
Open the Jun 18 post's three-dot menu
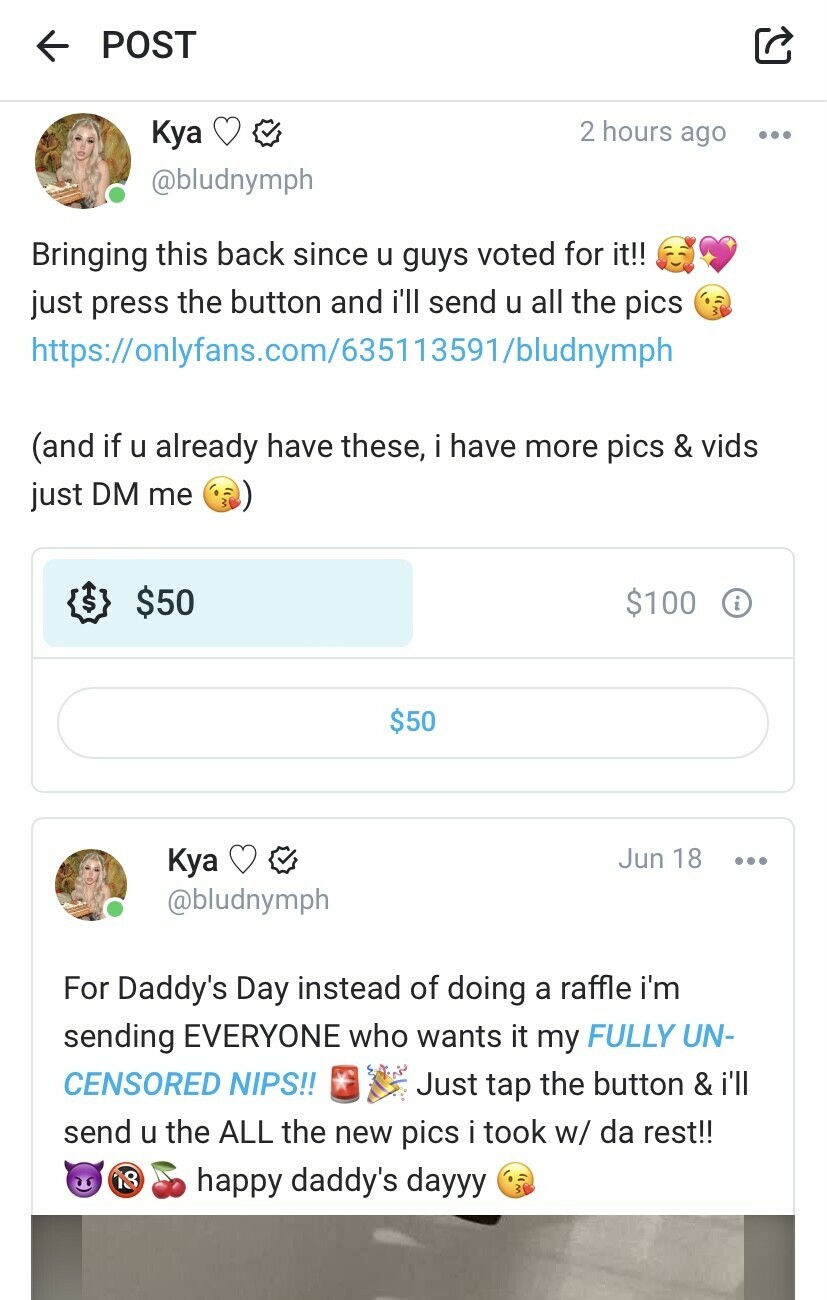coord(750,861)
